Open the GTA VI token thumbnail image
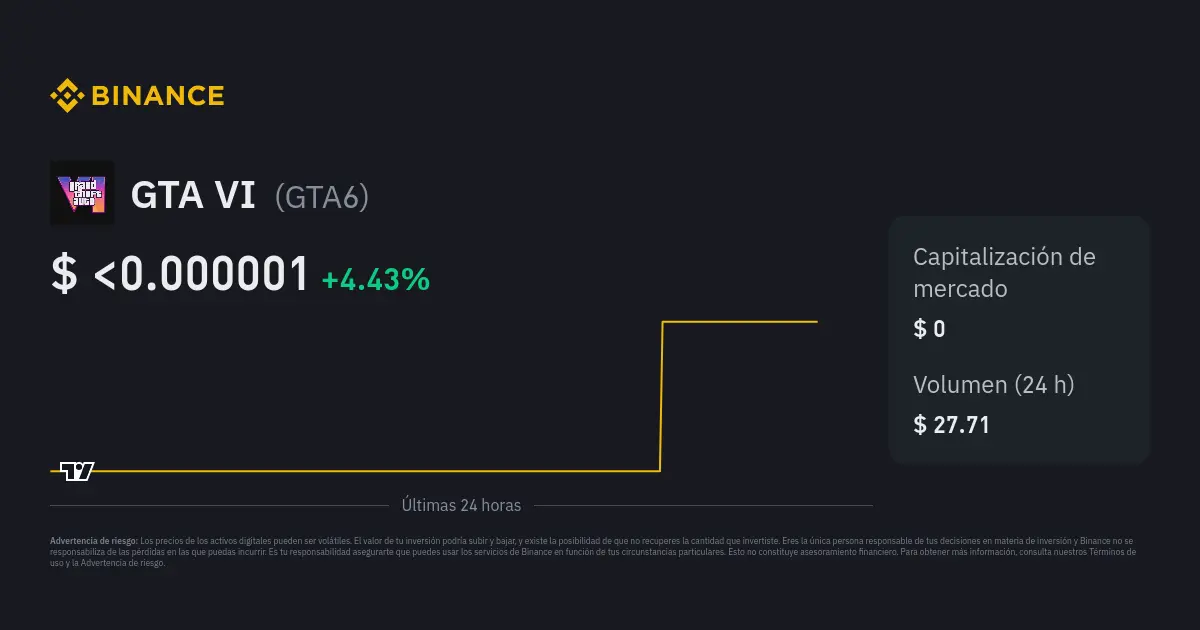 click(82, 193)
